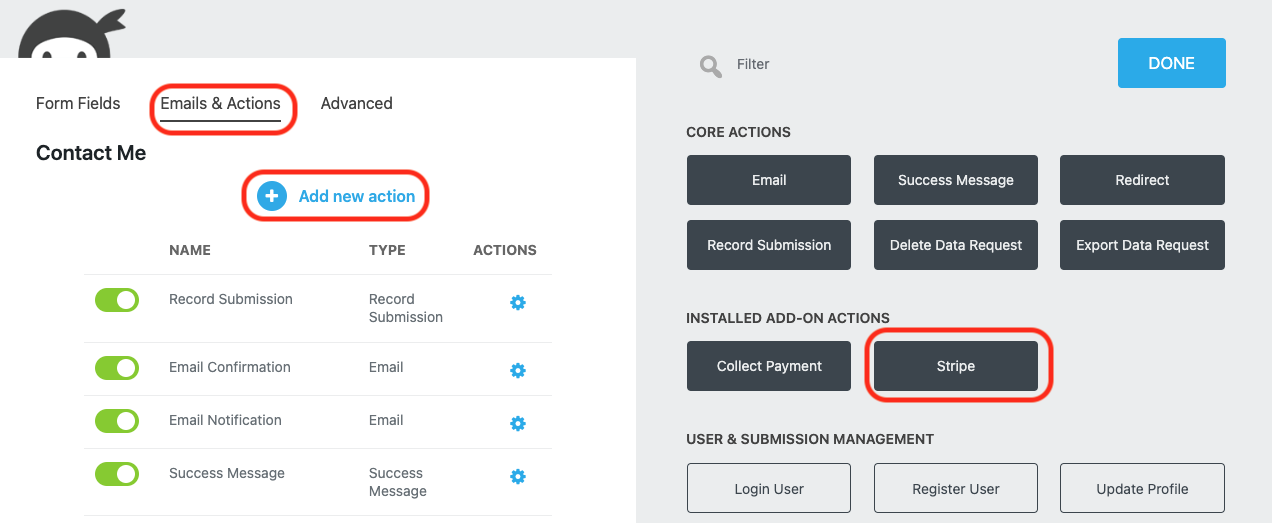Click the NAME column header
The width and height of the screenshot is (1272, 523).
click(190, 250)
